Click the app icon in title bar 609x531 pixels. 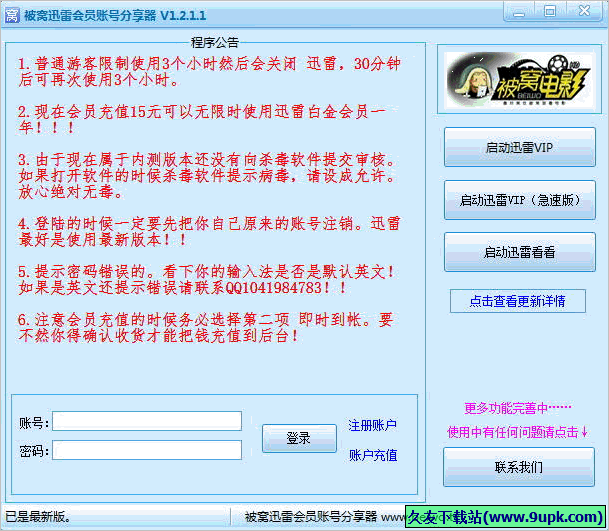click(12, 16)
